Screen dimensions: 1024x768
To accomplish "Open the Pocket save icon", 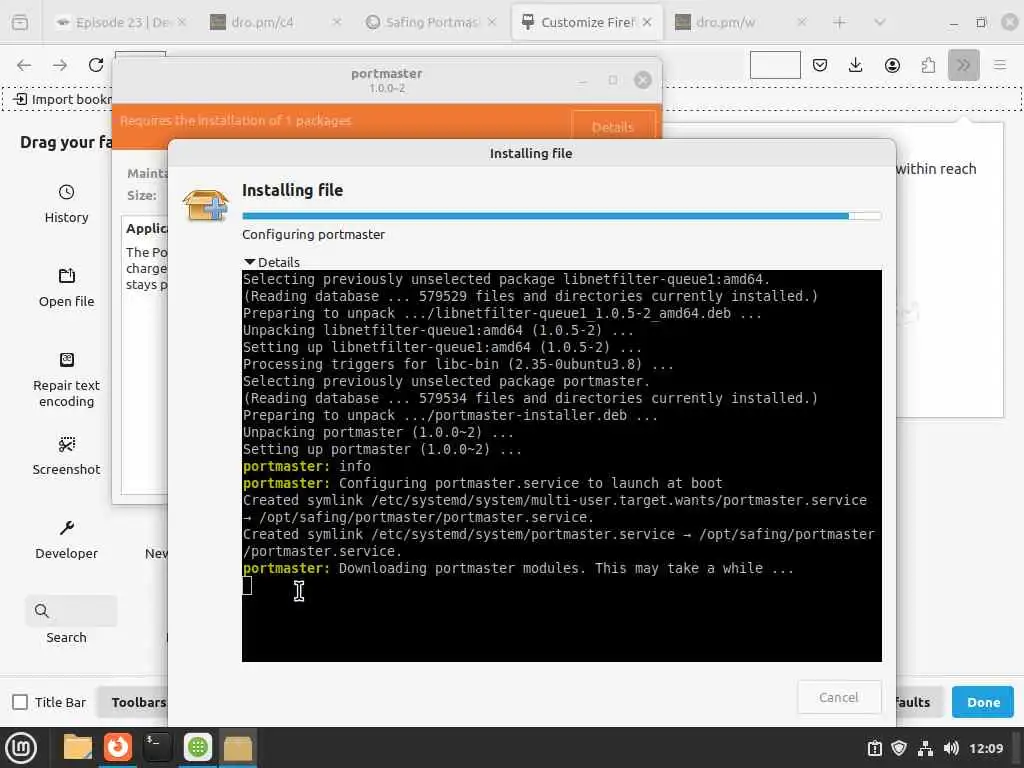I will [820, 65].
